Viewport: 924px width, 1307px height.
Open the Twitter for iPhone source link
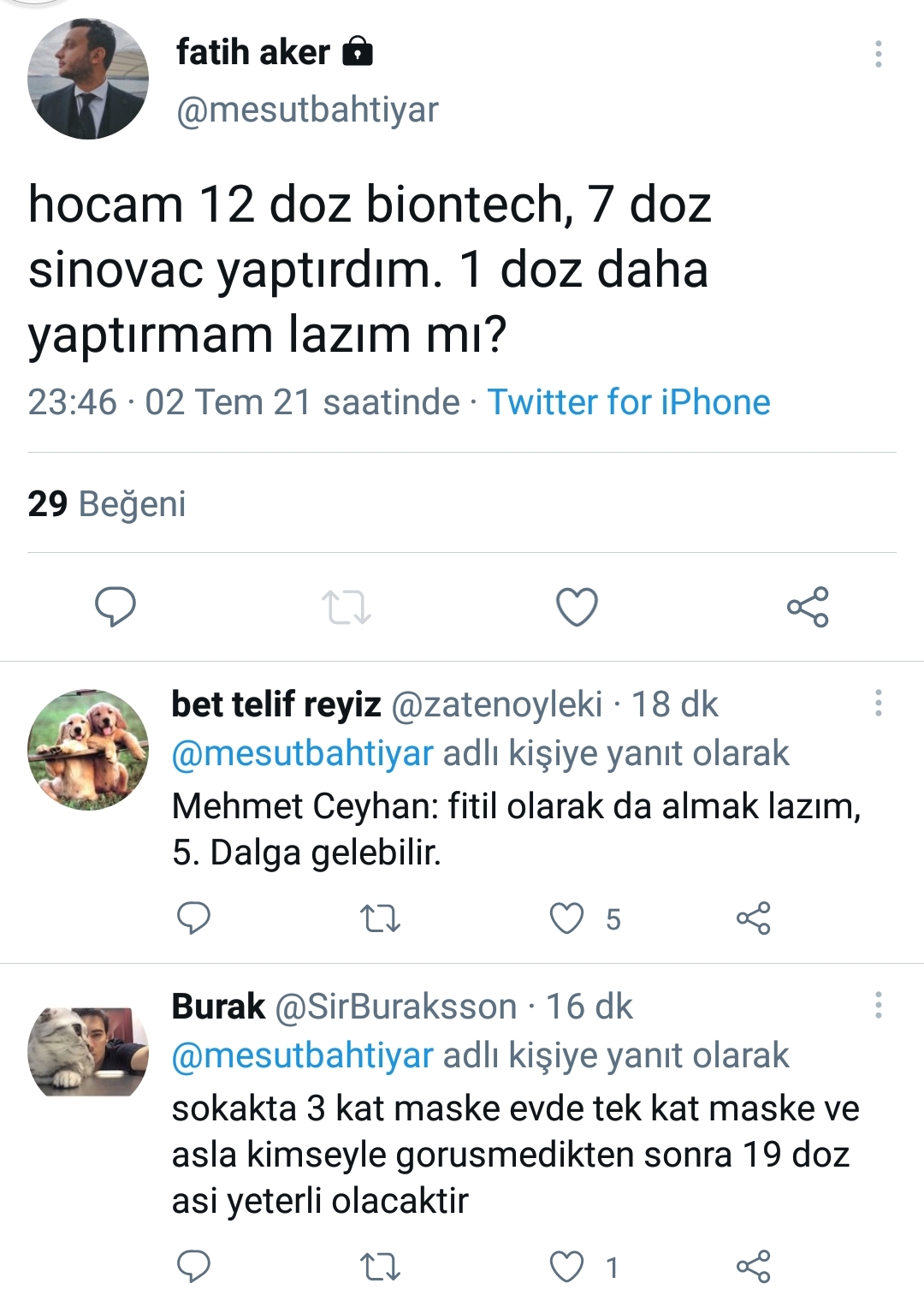point(629,401)
